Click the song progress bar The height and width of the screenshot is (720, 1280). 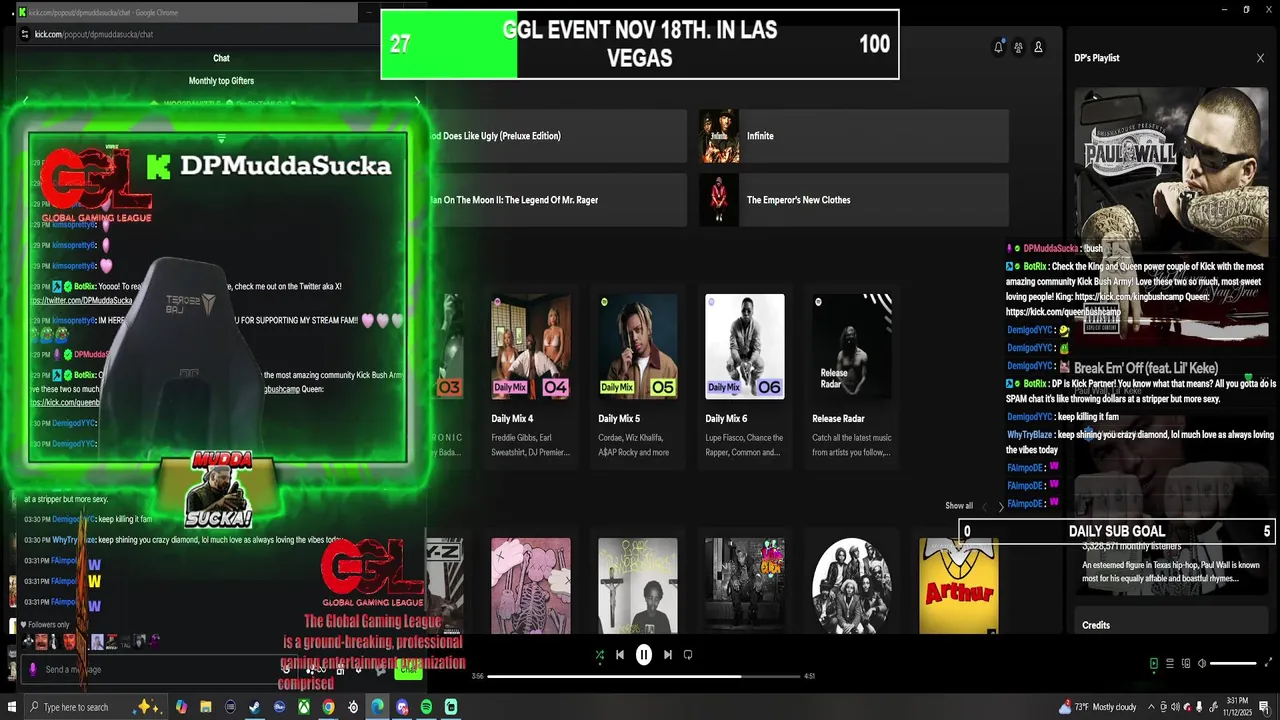pos(644,676)
